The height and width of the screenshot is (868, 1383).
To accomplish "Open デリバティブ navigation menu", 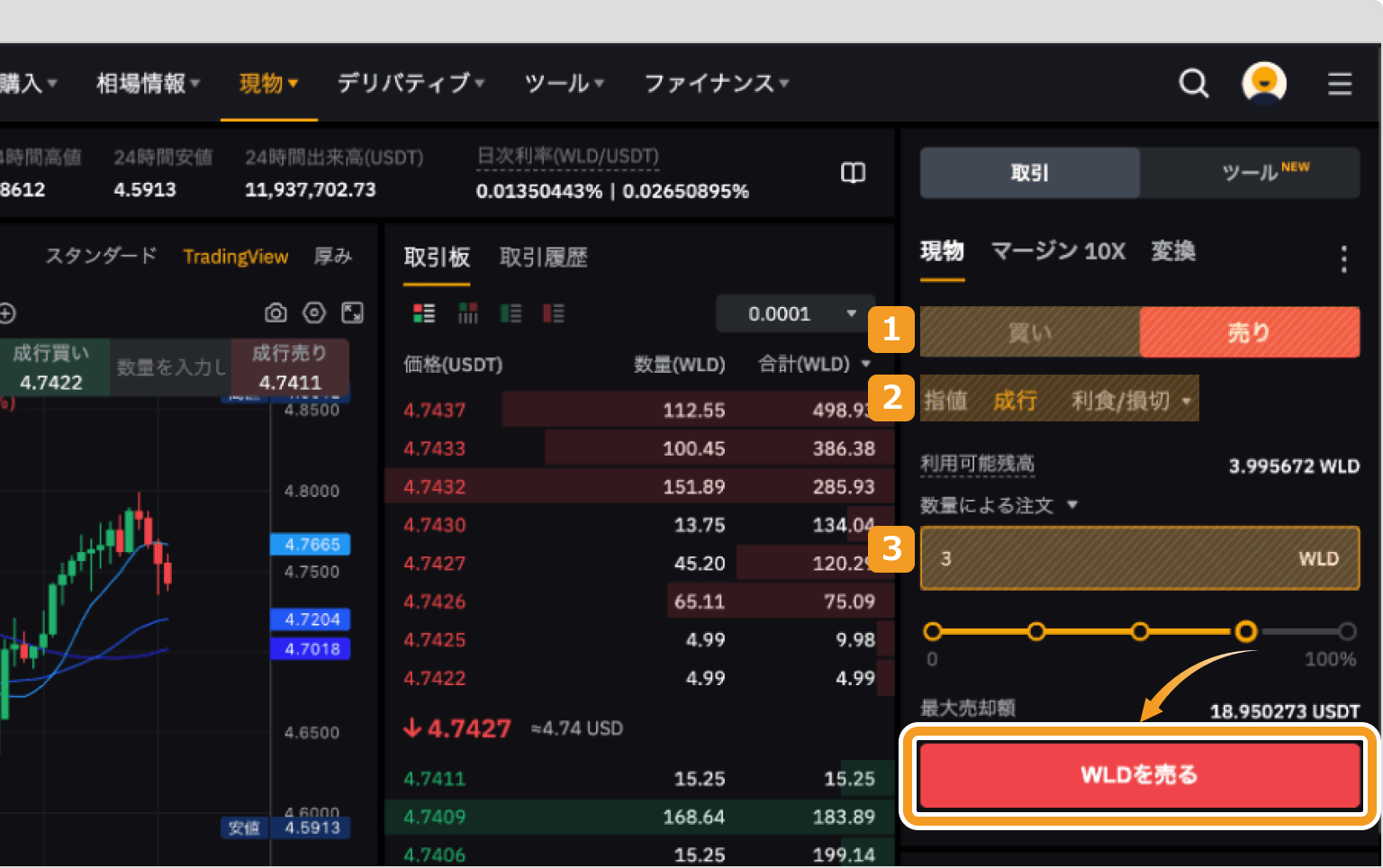I will pos(411,84).
